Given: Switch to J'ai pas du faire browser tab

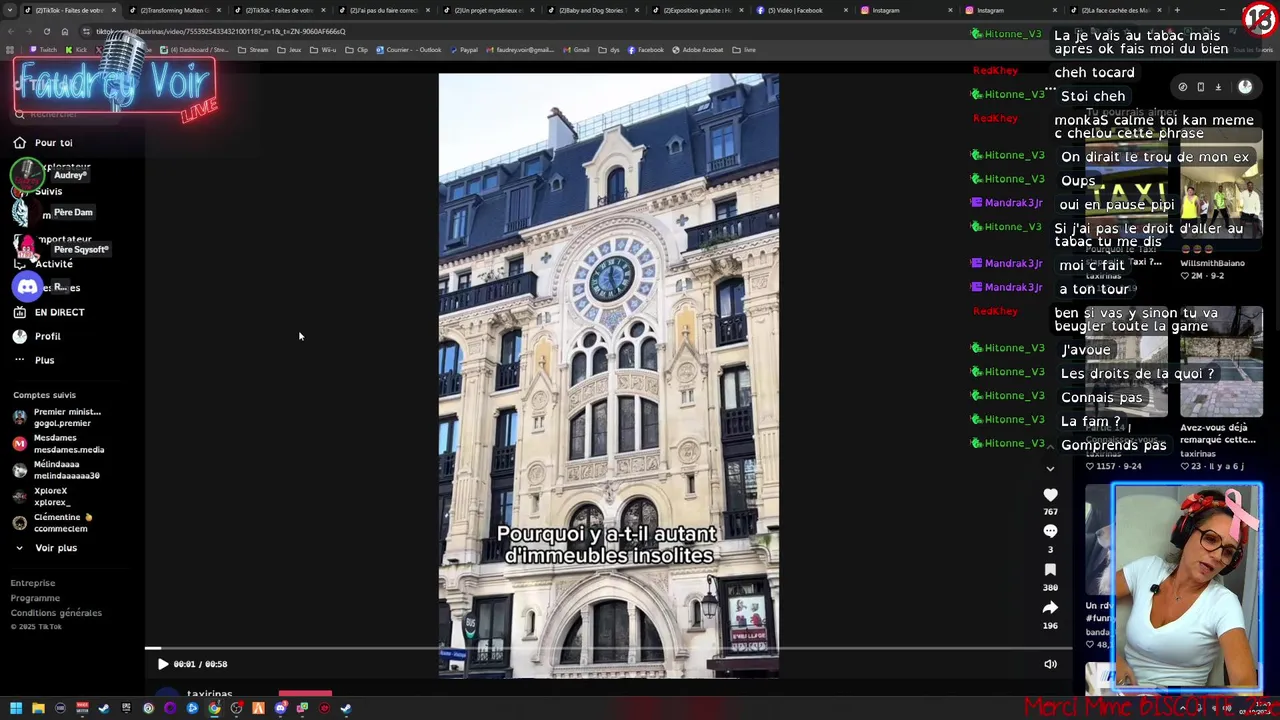Looking at the screenshot, I should 382,10.
